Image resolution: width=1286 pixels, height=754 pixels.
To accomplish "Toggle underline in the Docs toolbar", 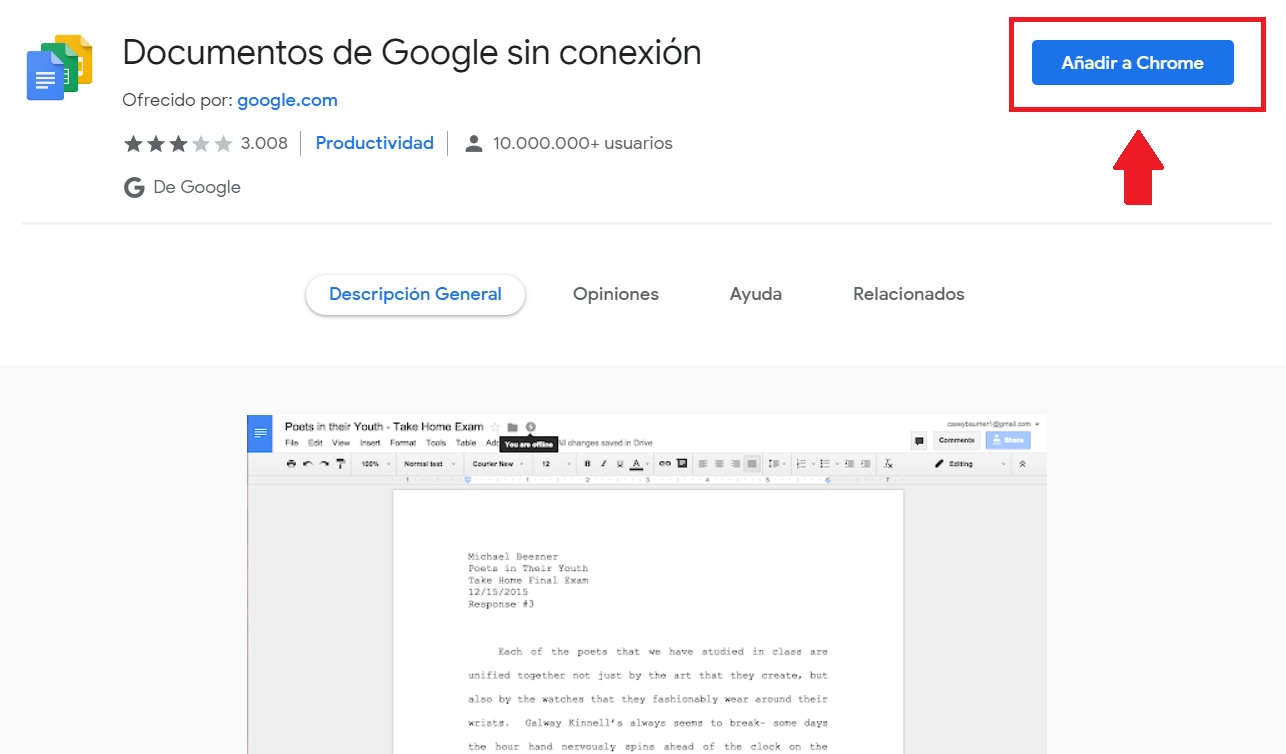I will [x=620, y=464].
